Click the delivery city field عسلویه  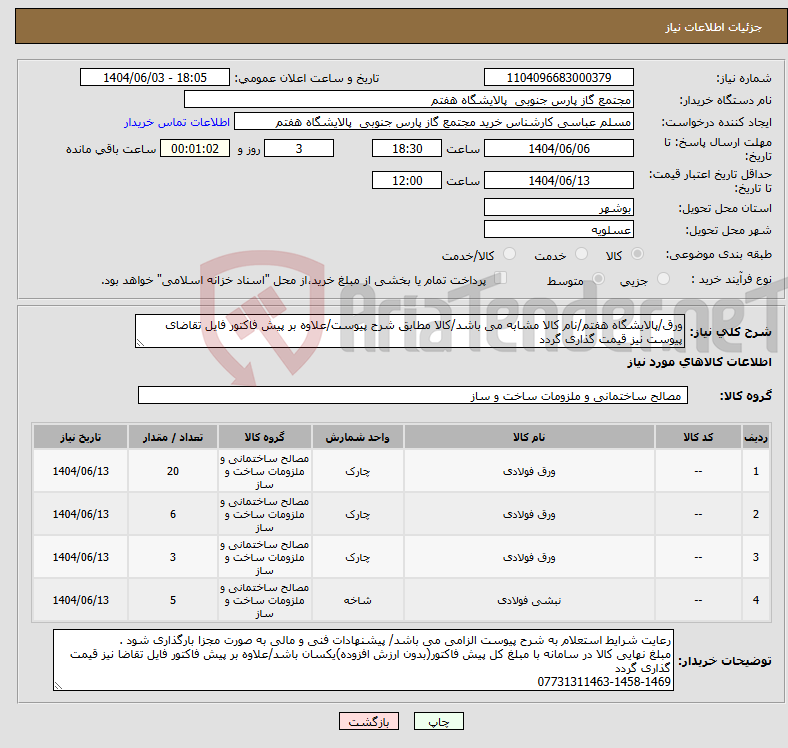pyautogui.click(x=558, y=229)
